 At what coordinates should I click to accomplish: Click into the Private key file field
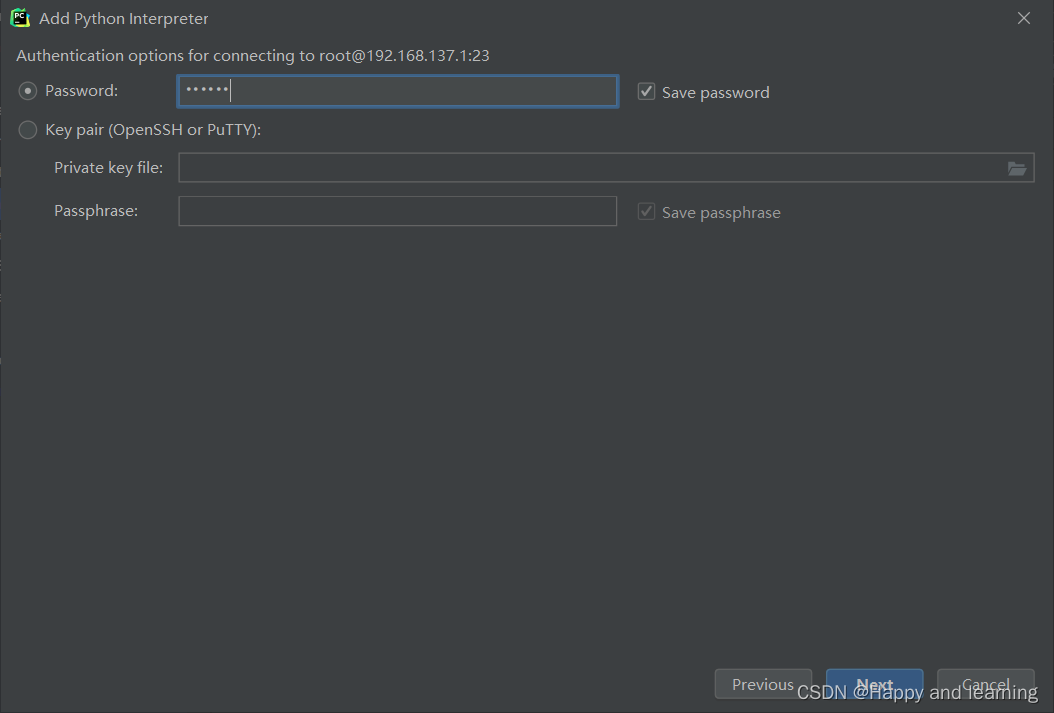[606, 167]
